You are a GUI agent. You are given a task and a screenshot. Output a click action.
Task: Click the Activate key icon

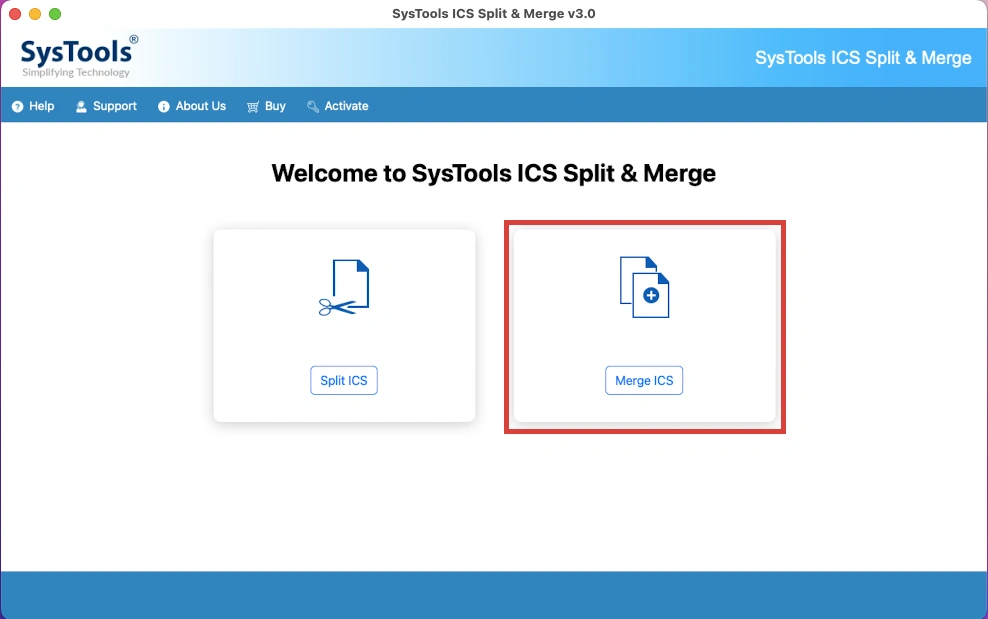click(313, 107)
